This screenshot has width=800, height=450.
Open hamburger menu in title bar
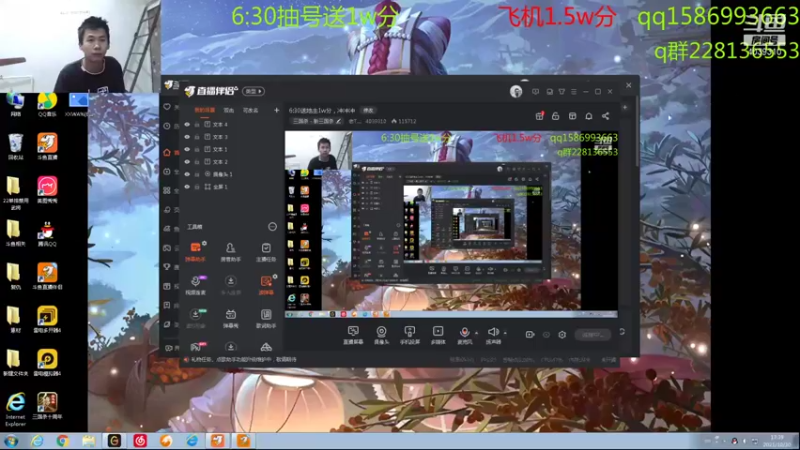(x=574, y=92)
